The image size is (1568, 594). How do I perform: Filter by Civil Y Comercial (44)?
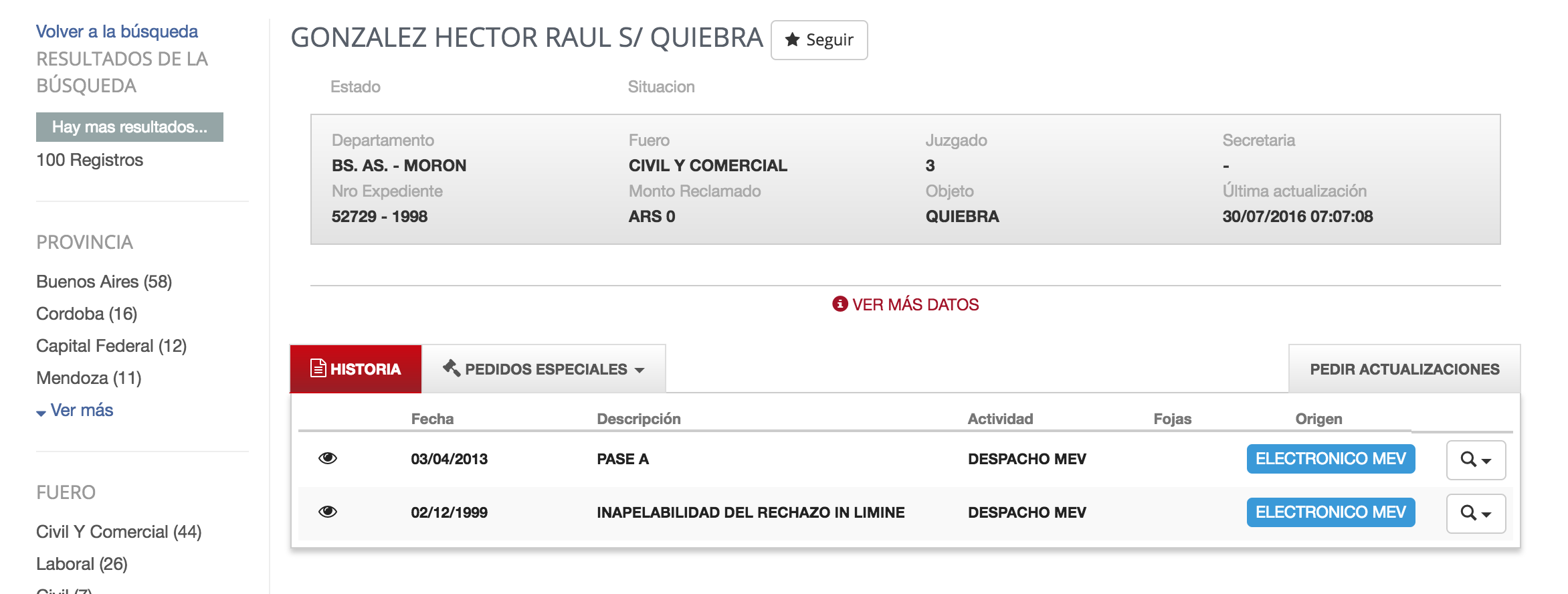tap(119, 532)
